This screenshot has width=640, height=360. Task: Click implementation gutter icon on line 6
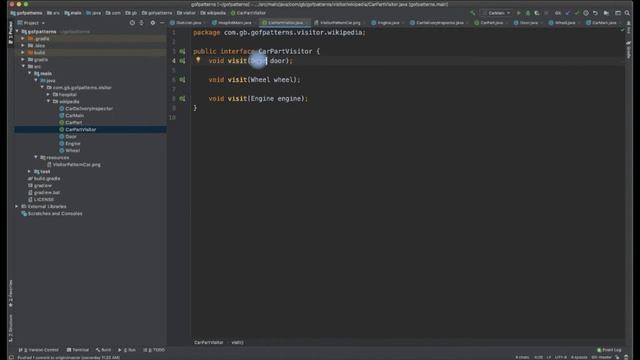point(182,80)
